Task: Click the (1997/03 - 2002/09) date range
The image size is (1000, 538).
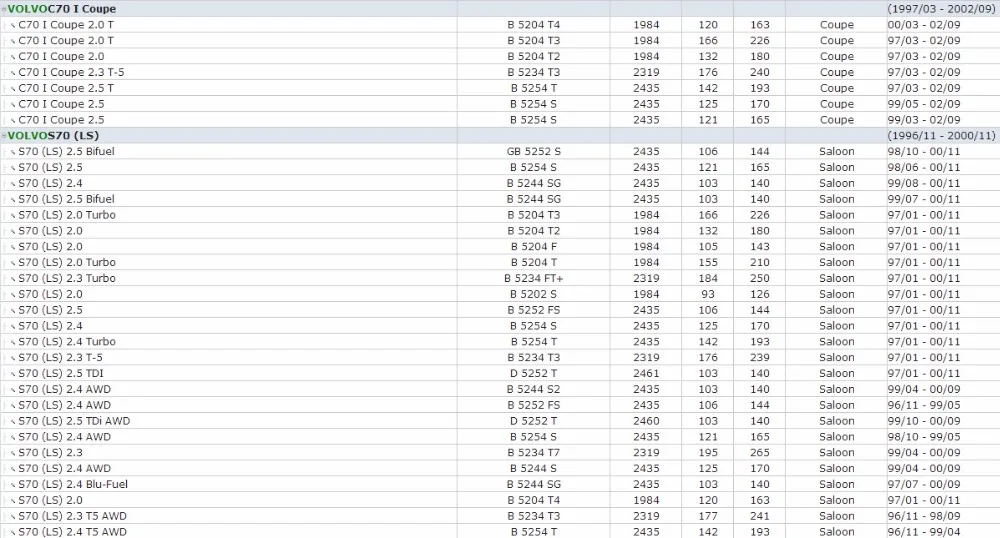Action: click(x=941, y=9)
